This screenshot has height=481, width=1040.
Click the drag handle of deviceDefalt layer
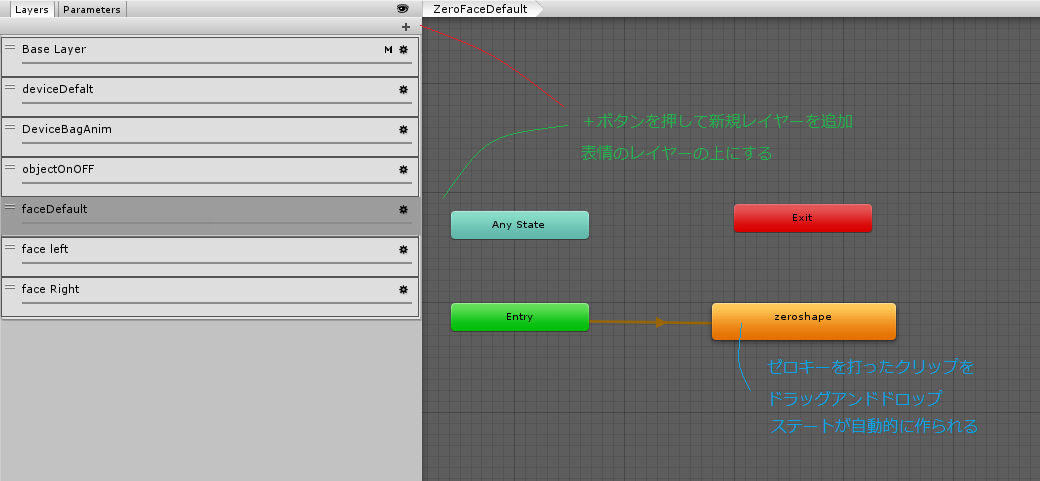10,87
